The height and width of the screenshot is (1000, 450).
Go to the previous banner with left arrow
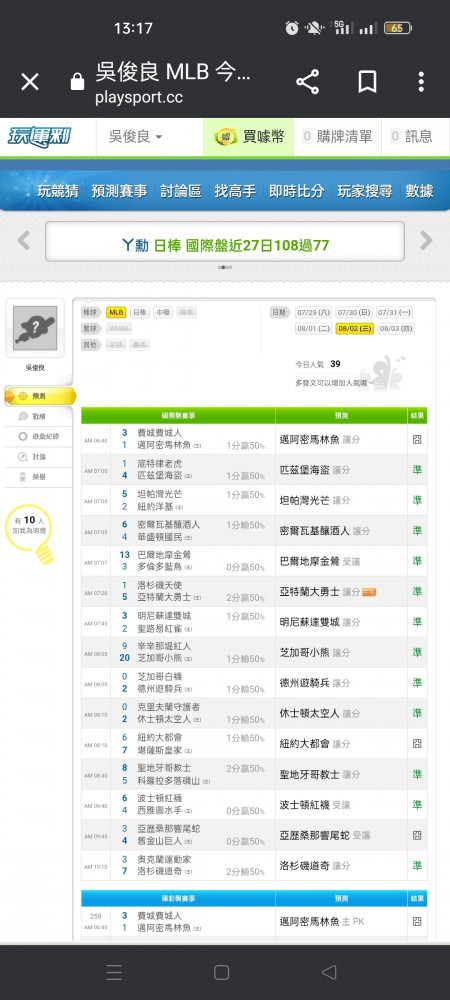click(24, 240)
